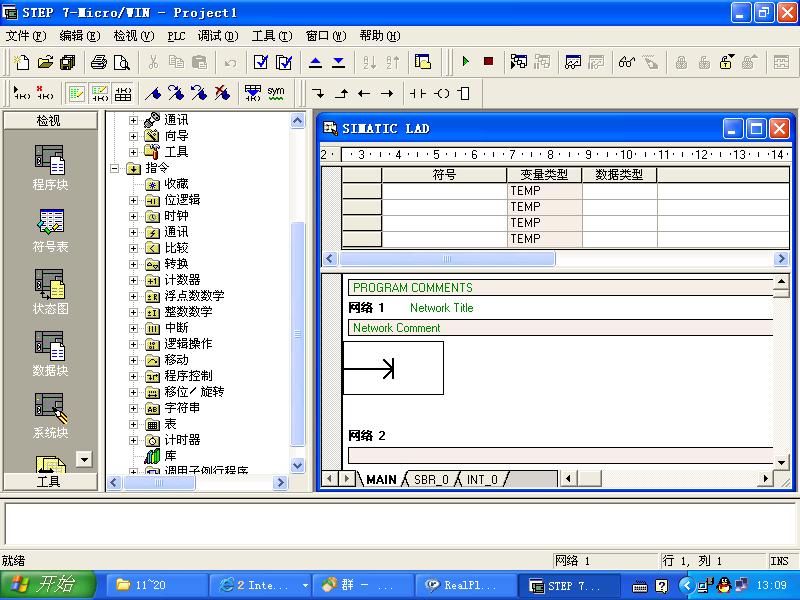Insert a contact from the toolbar
This screenshot has height=600, width=800.
point(418,93)
